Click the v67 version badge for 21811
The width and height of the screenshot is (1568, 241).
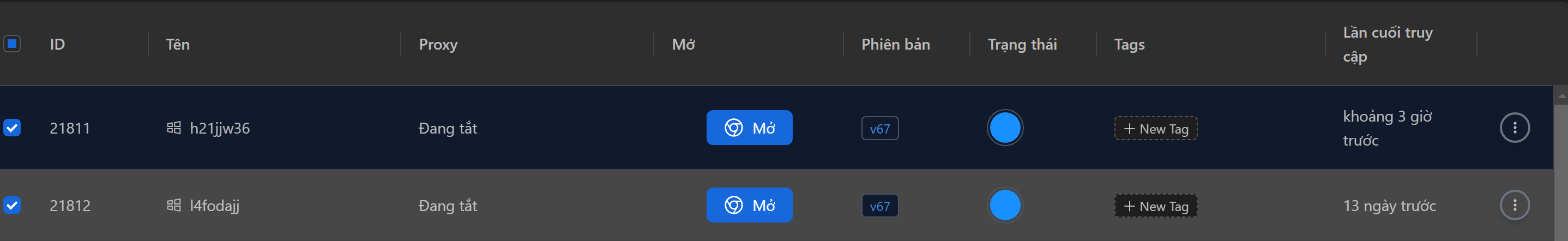879,129
